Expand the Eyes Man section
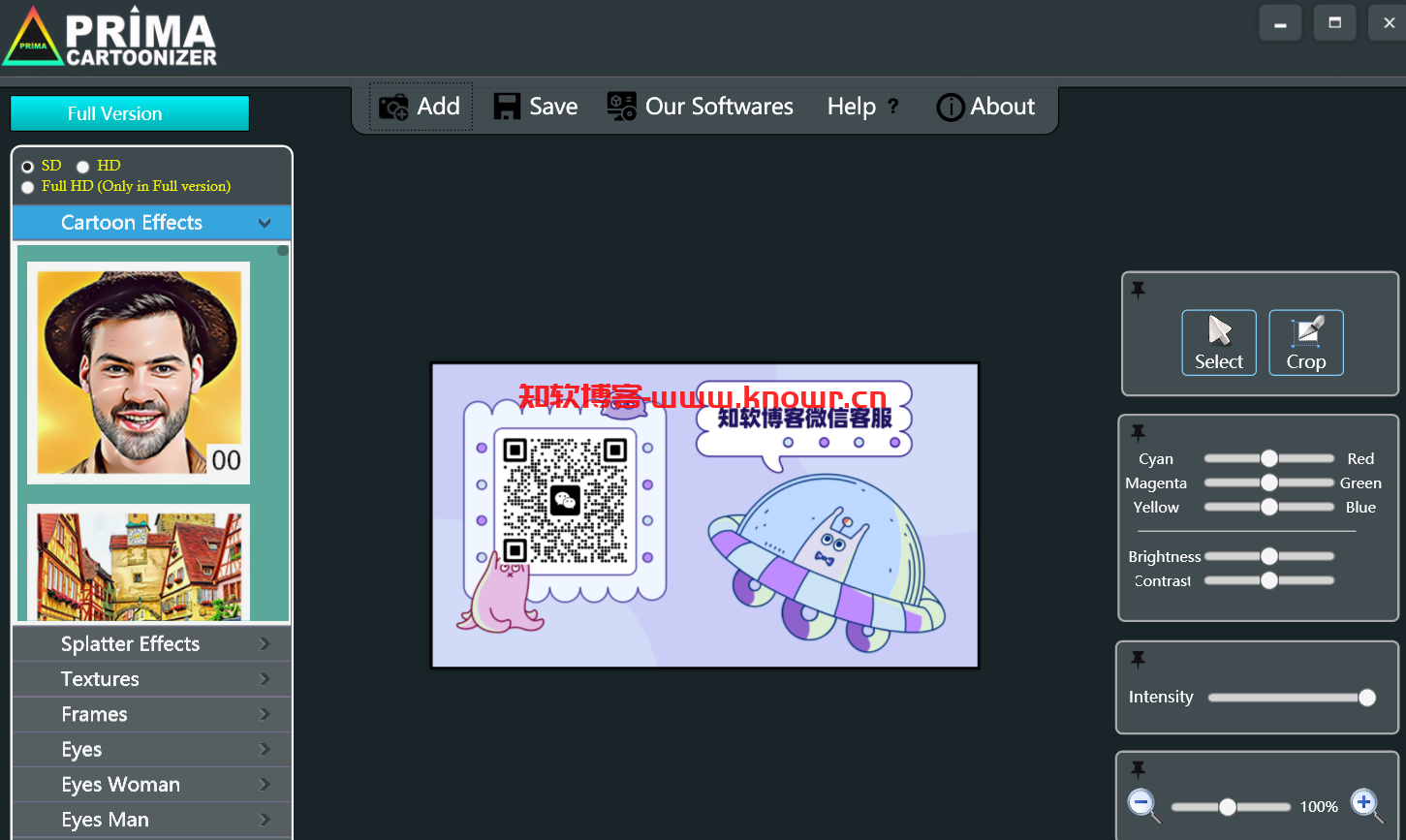The image size is (1406, 840). pos(151,820)
